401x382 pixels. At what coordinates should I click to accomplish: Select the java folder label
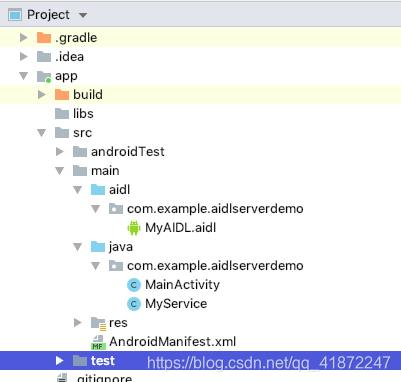click(x=121, y=247)
